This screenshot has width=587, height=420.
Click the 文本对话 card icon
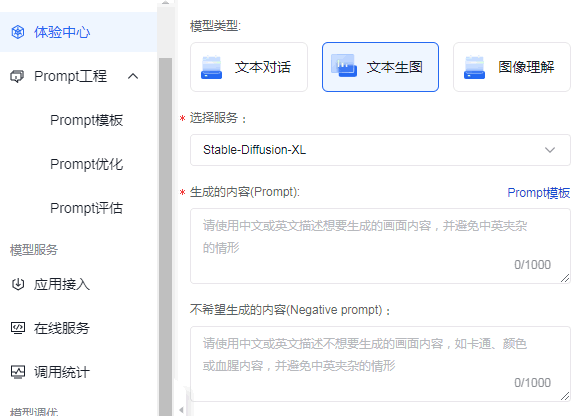click(x=212, y=67)
